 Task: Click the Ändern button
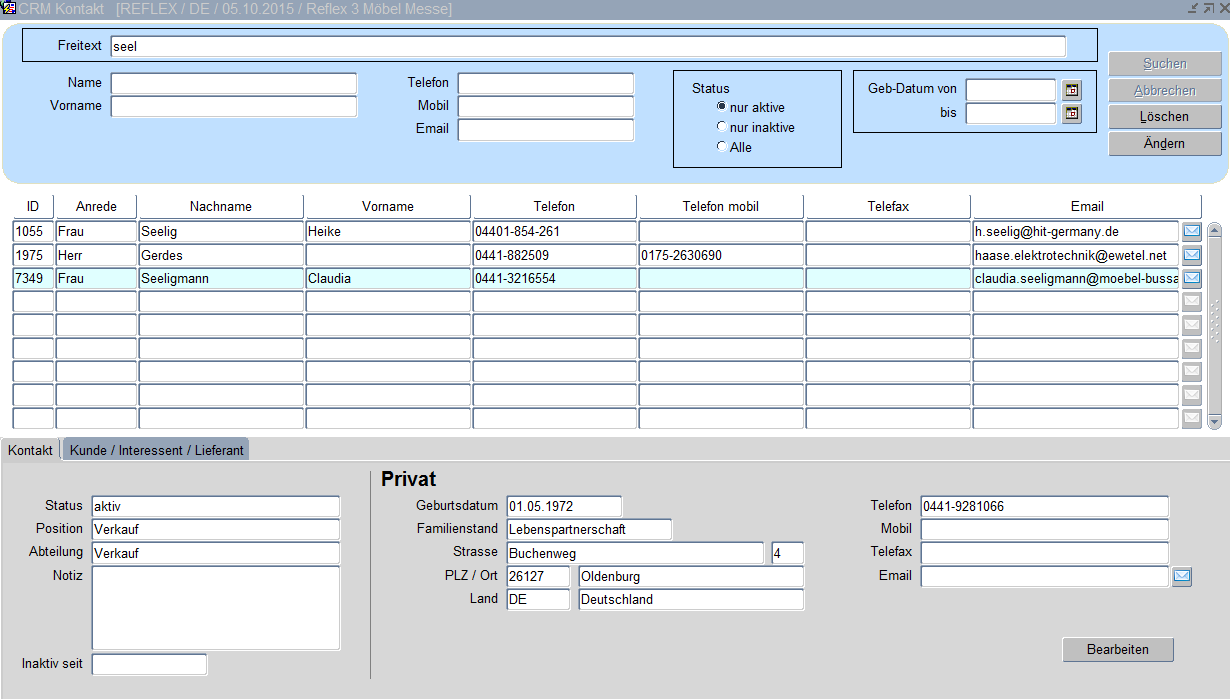[x=1164, y=144]
